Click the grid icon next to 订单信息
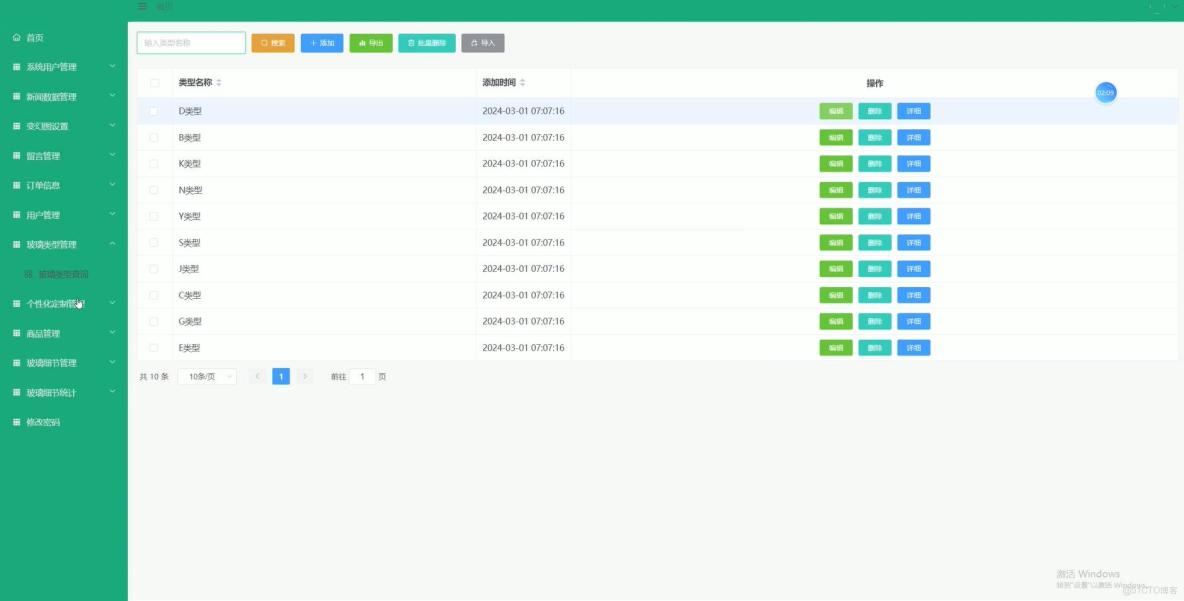The height and width of the screenshot is (601, 1184). click(x=17, y=185)
